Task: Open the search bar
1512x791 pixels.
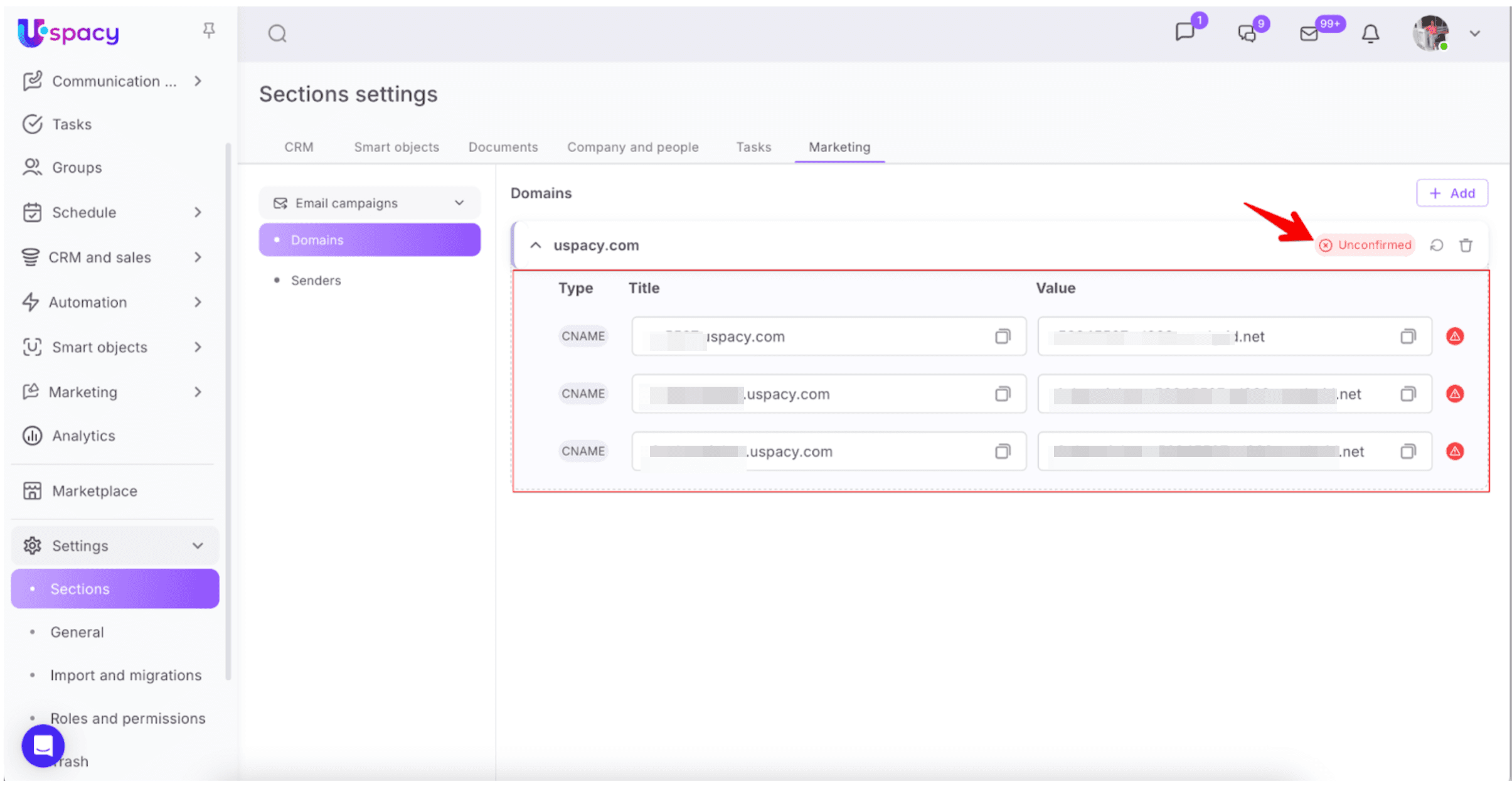Action: tap(277, 33)
